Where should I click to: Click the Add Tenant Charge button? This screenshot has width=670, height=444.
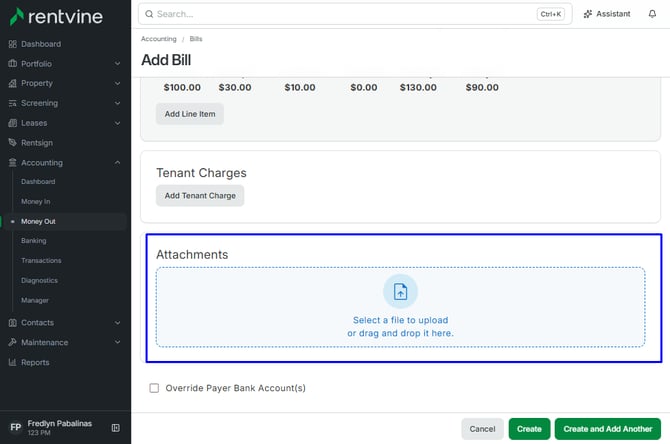tap(200, 196)
